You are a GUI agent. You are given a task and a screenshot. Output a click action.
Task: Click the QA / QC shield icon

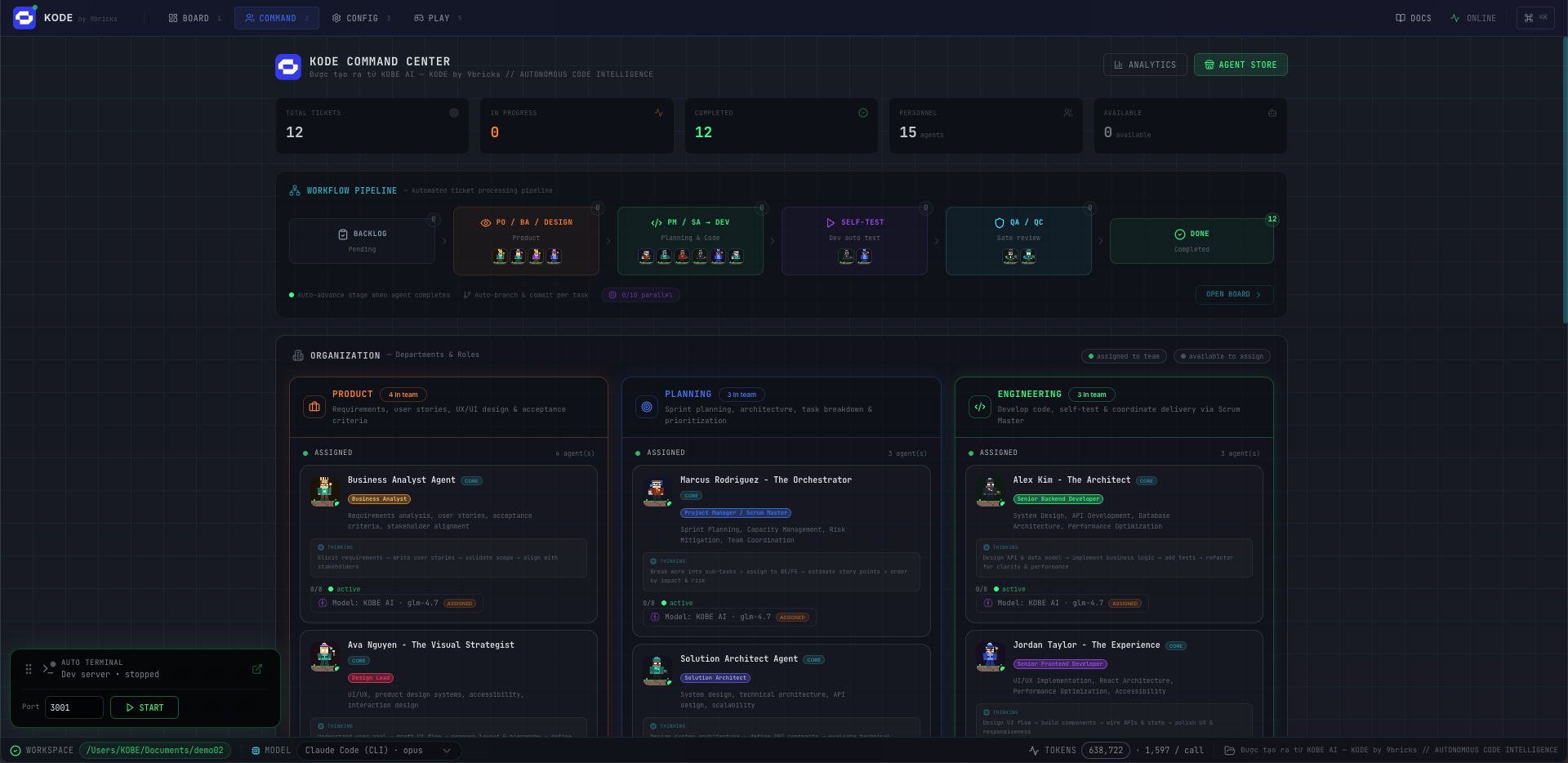point(998,221)
